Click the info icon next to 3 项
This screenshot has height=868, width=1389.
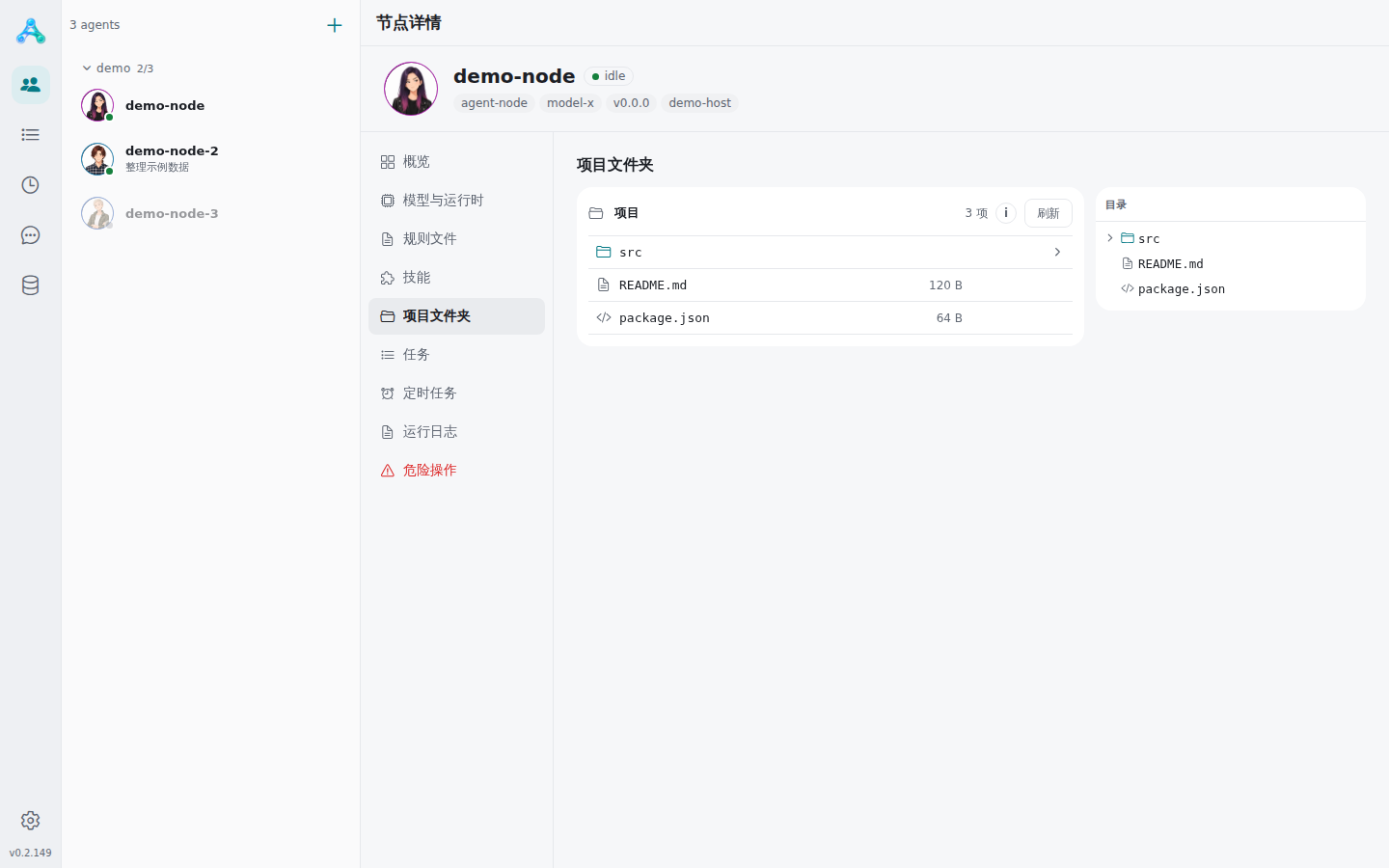[1006, 213]
